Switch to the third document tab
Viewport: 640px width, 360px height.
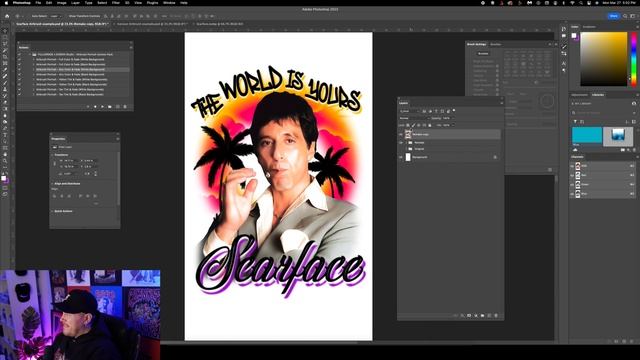click(x=220, y=24)
